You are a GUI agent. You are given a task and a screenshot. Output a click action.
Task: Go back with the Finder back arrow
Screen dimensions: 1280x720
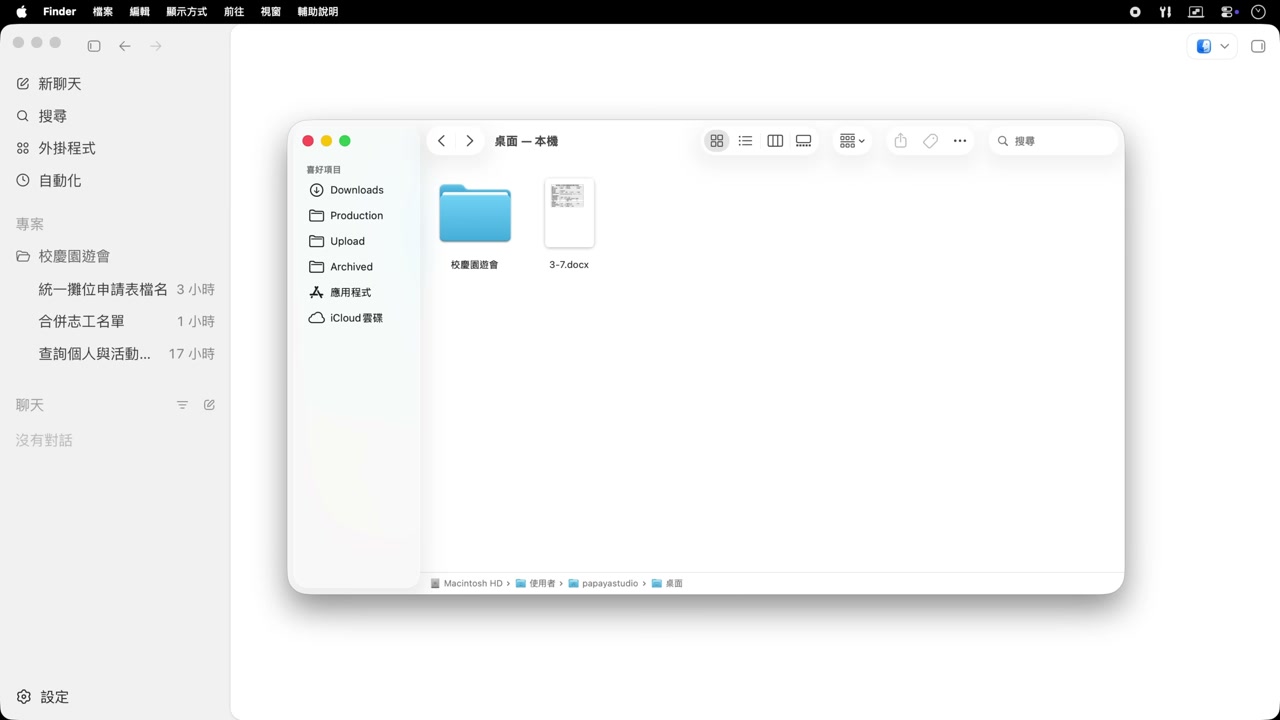pyautogui.click(x=441, y=141)
